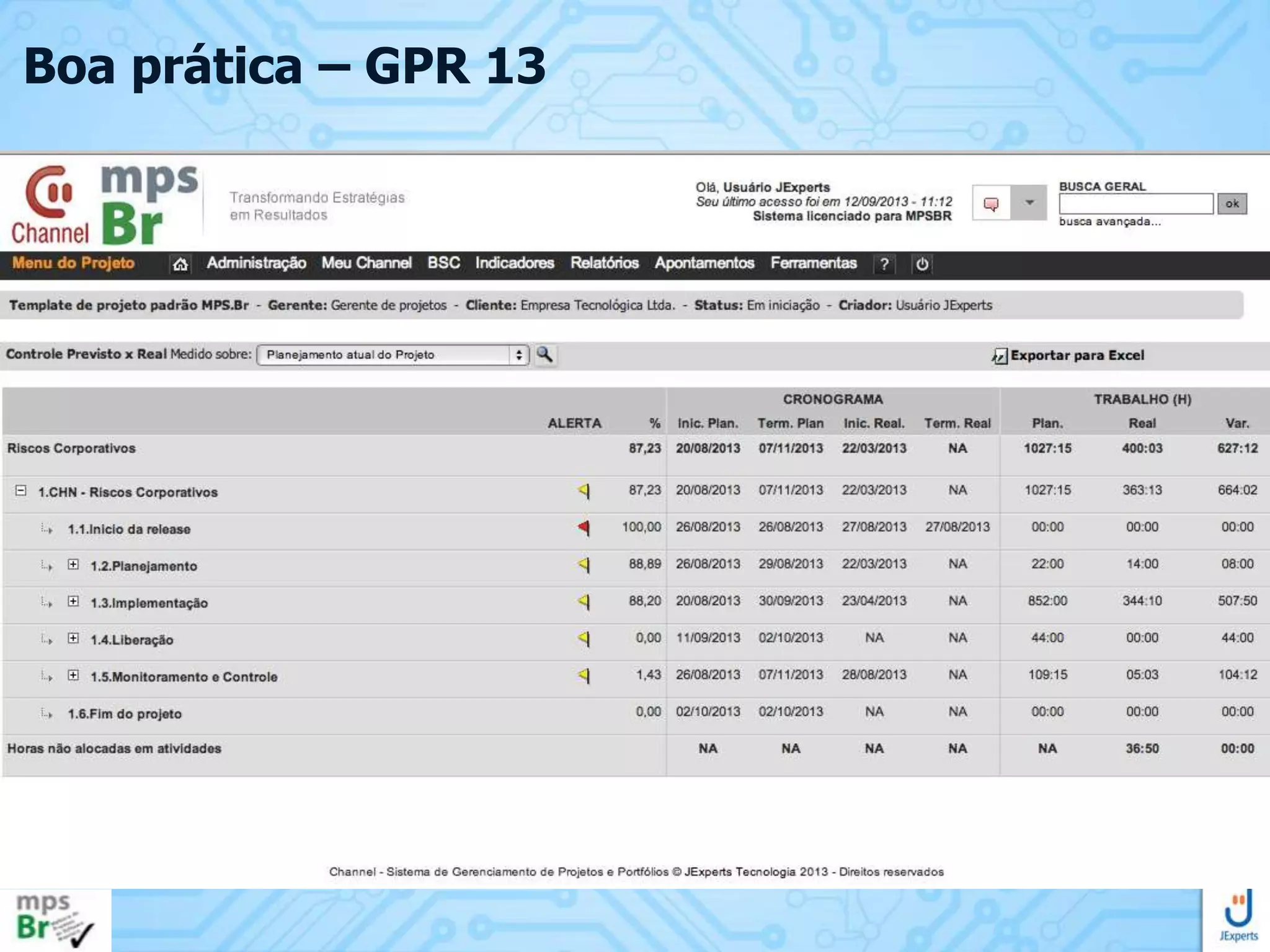Select 1.4.Liberação task name
Screen dimensions: 1270x952
132,640
